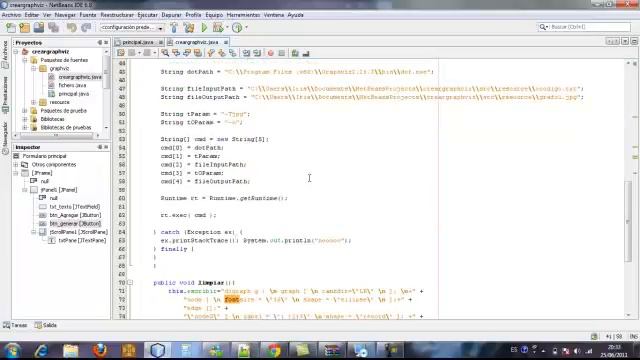Minimize the Inspector panel

(x=100, y=147)
